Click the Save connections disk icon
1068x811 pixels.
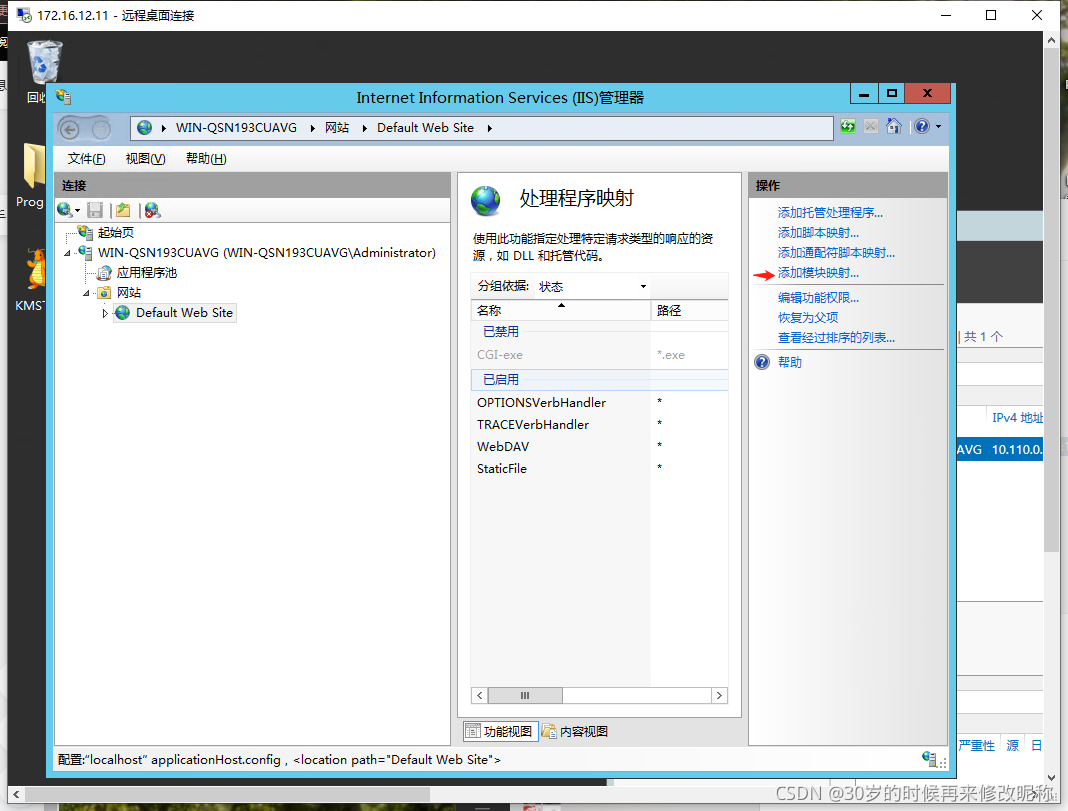95,210
